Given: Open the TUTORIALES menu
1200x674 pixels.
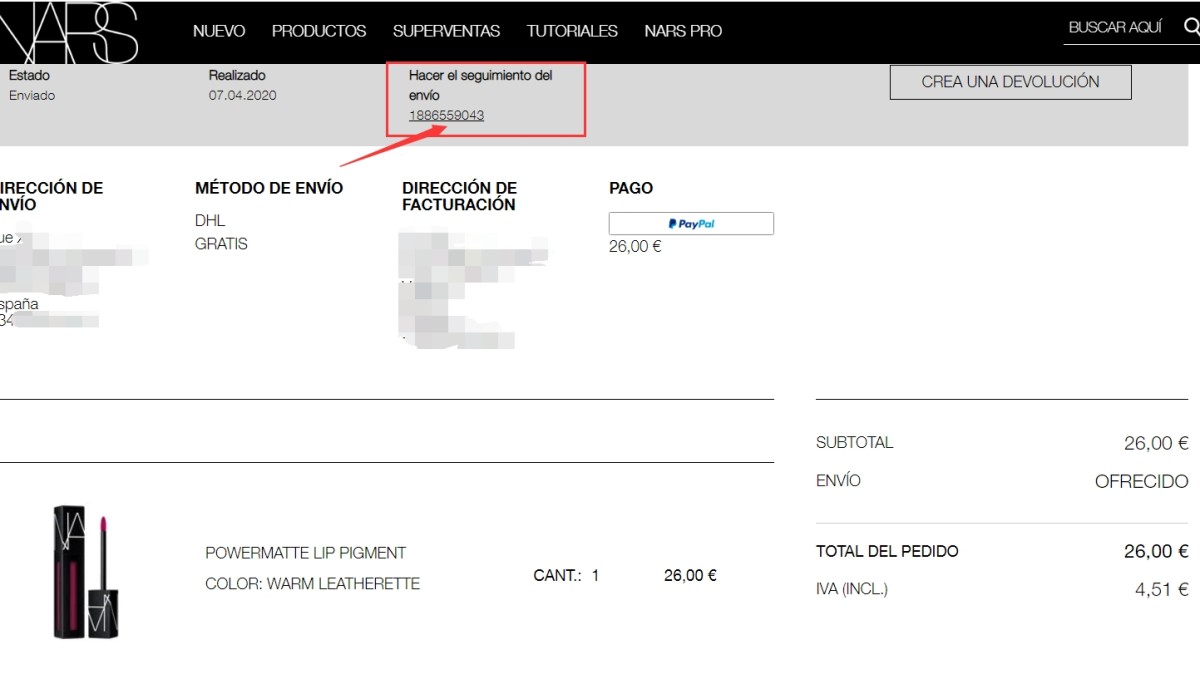Looking at the screenshot, I should (572, 31).
